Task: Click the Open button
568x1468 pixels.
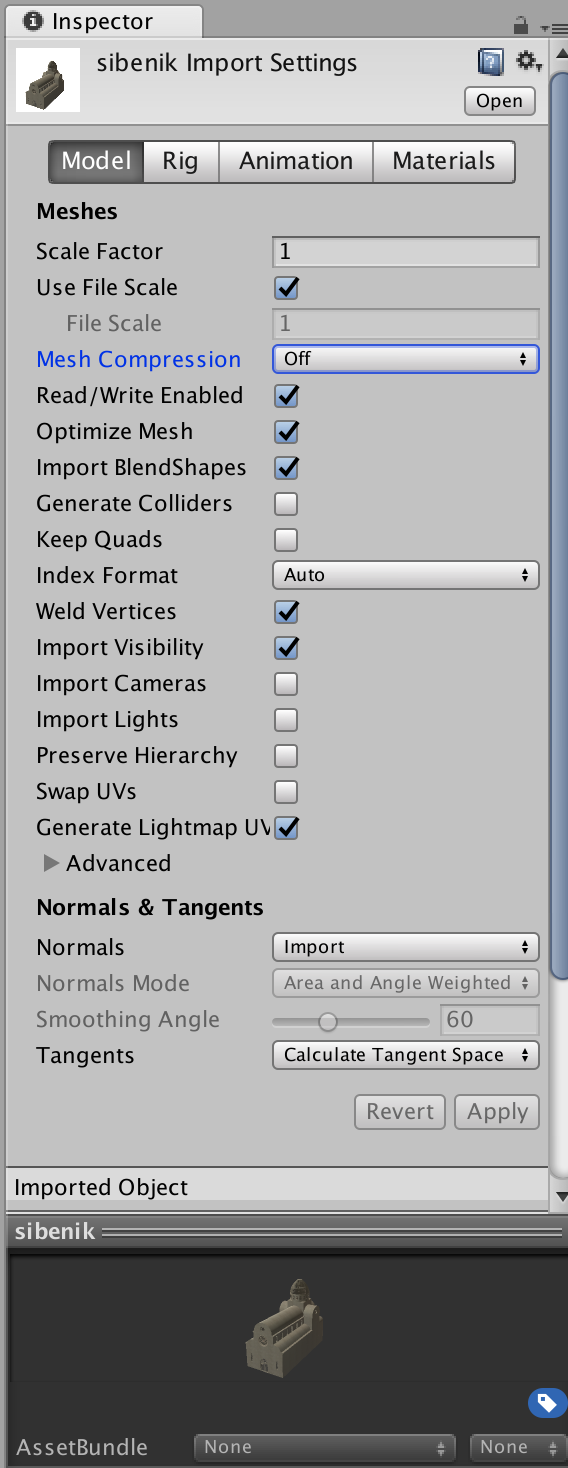Action: pyautogui.click(x=499, y=101)
